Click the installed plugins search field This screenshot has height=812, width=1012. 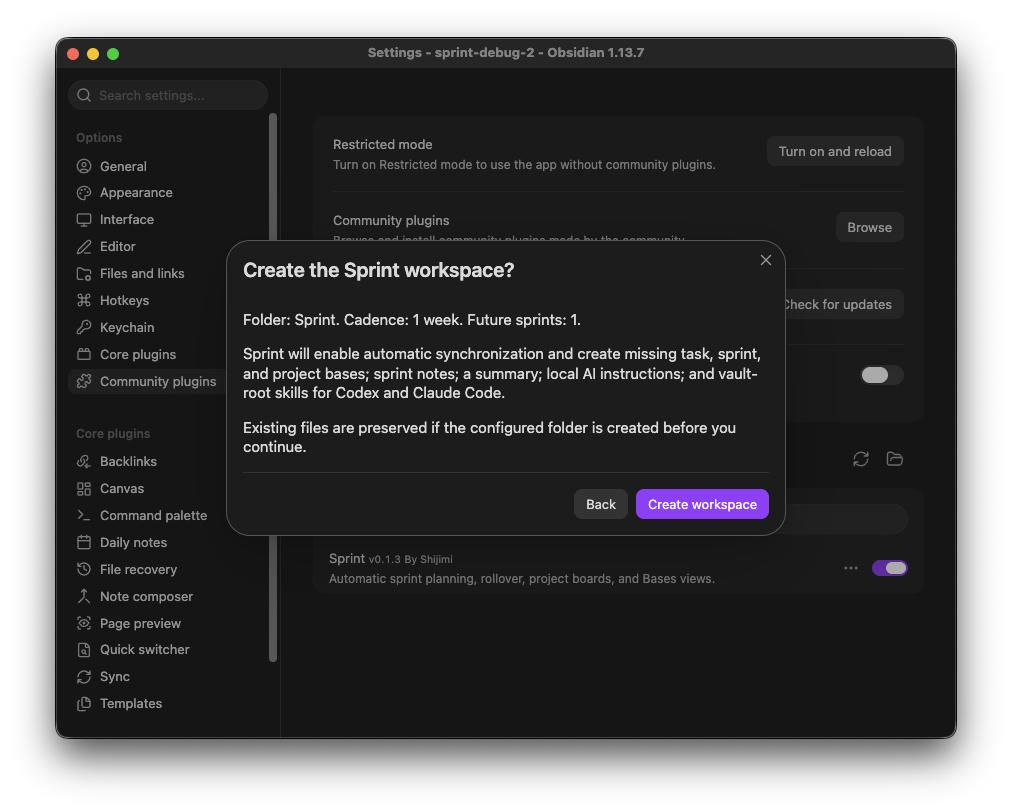point(845,519)
